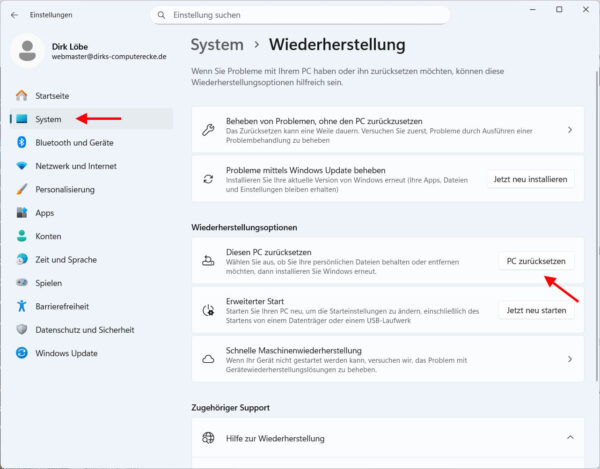600x469 pixels.
Task: Focus the Einstellung suchen search box
Action: 300,15
